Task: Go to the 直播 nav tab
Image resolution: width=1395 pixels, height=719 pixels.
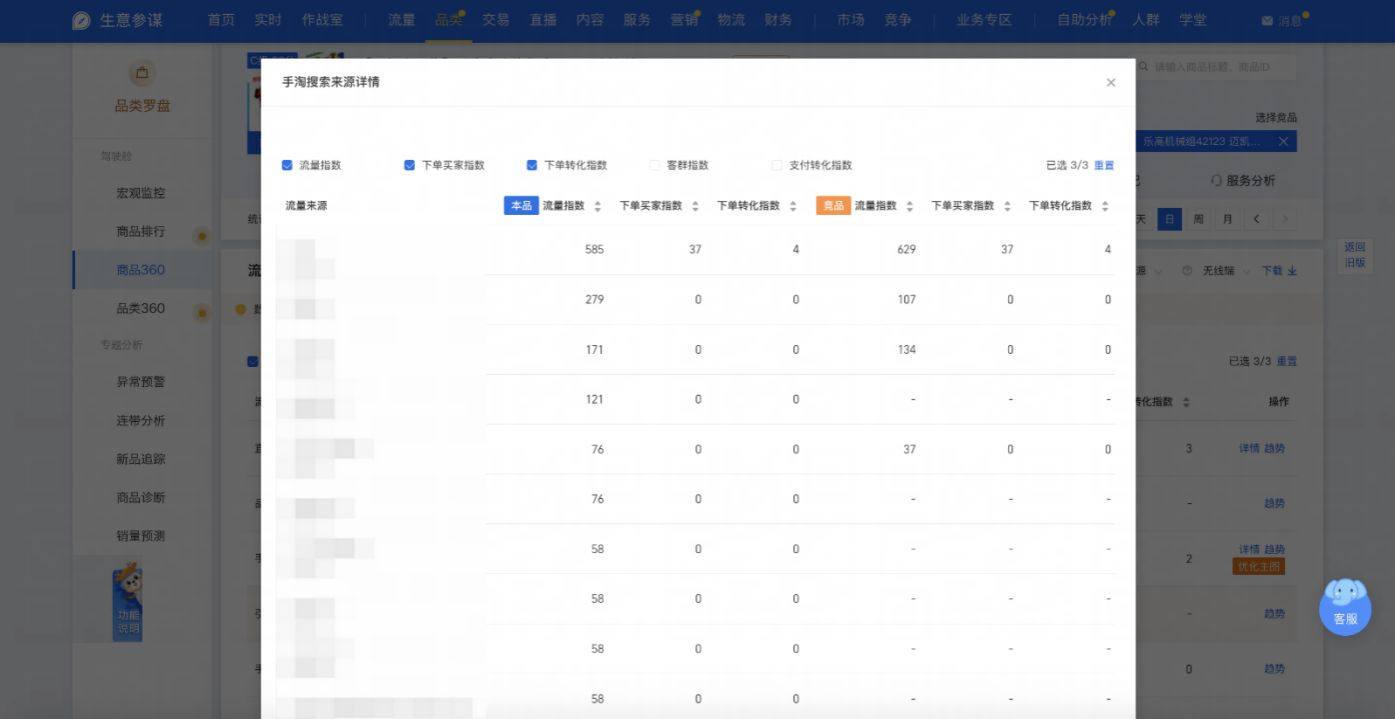Action: [543, 20]
